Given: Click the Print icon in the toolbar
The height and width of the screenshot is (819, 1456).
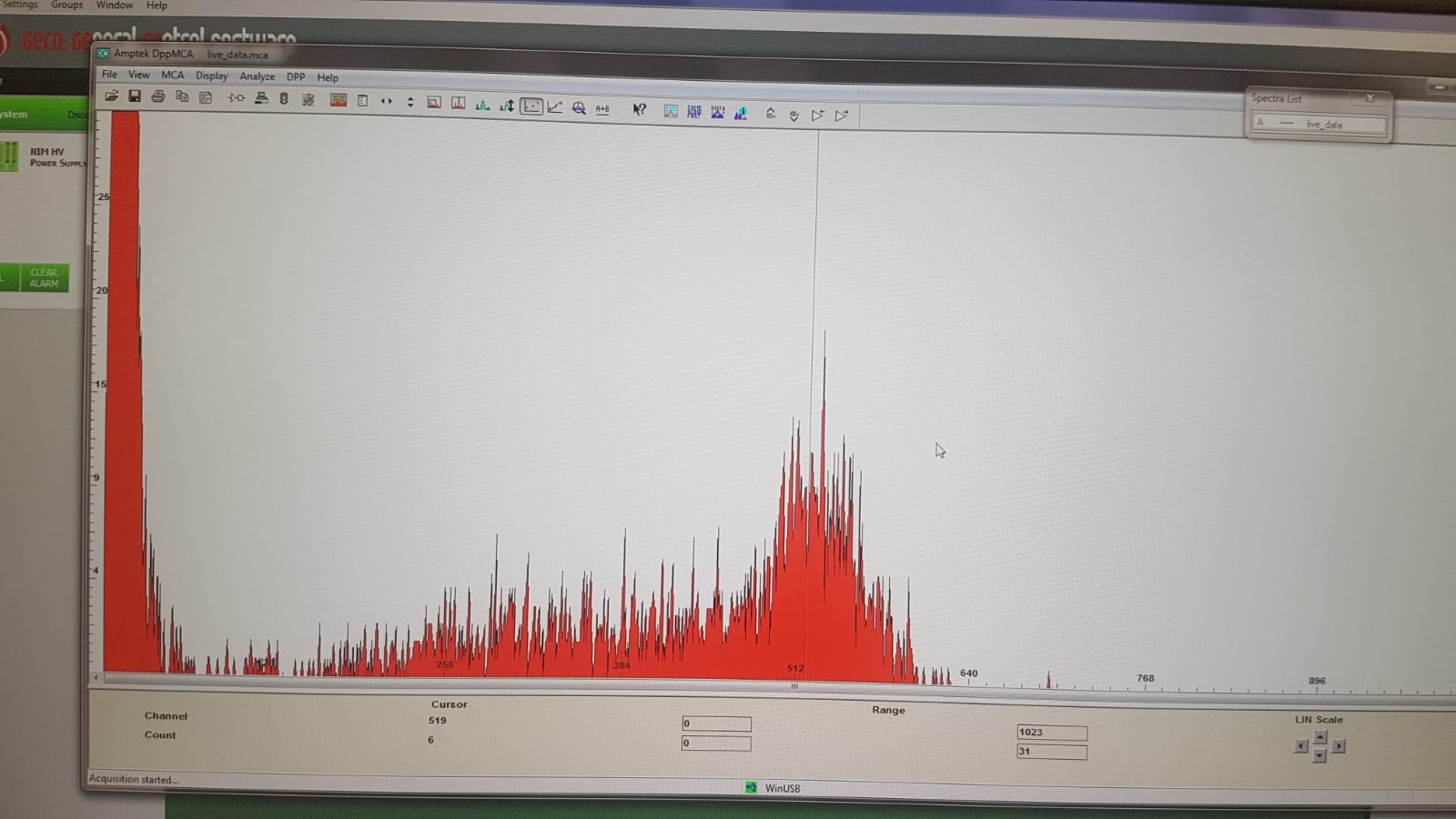Looking at the screenshot, I should point(158,96).
